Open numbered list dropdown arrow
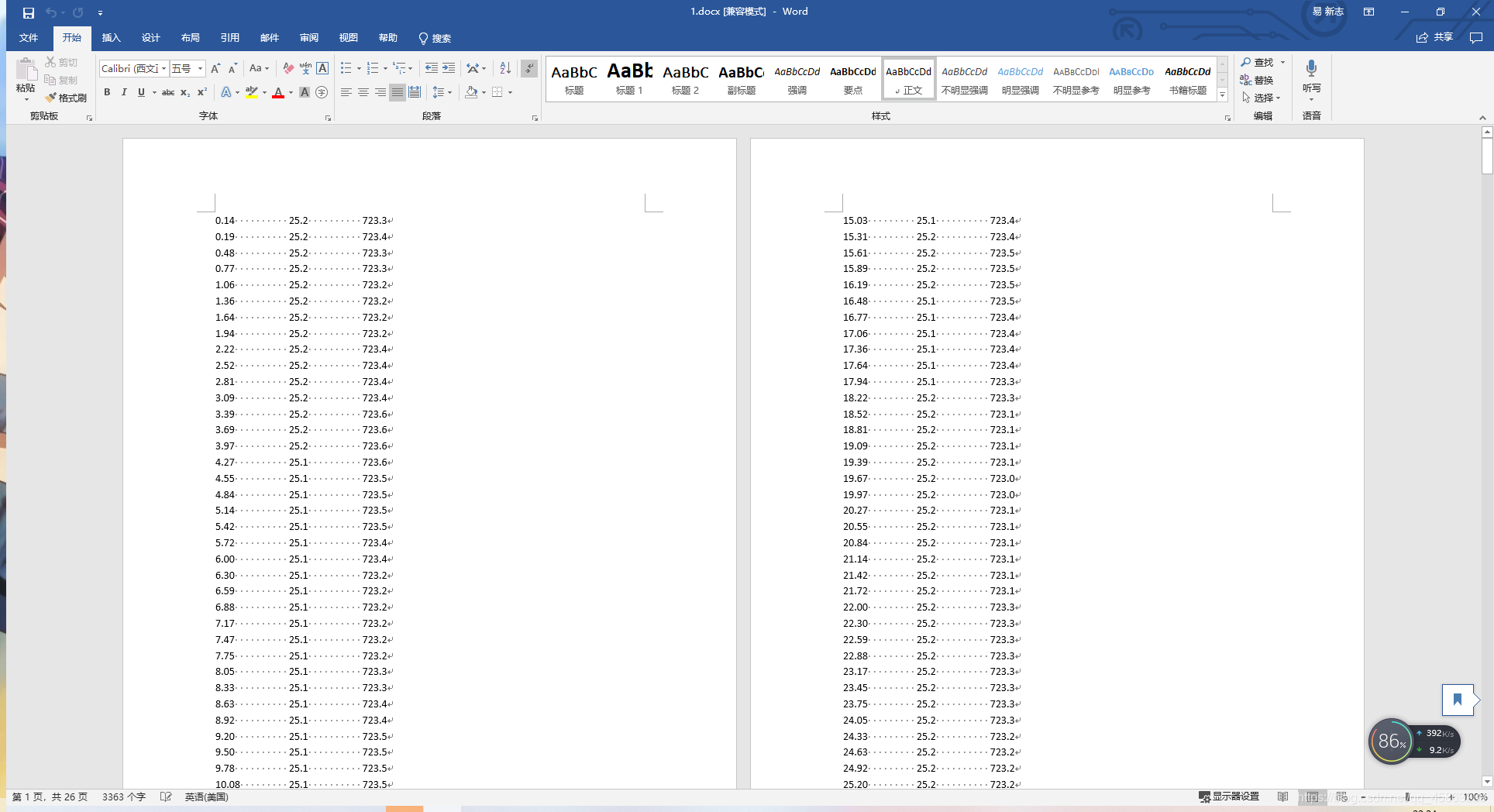 tap(385, 68)
